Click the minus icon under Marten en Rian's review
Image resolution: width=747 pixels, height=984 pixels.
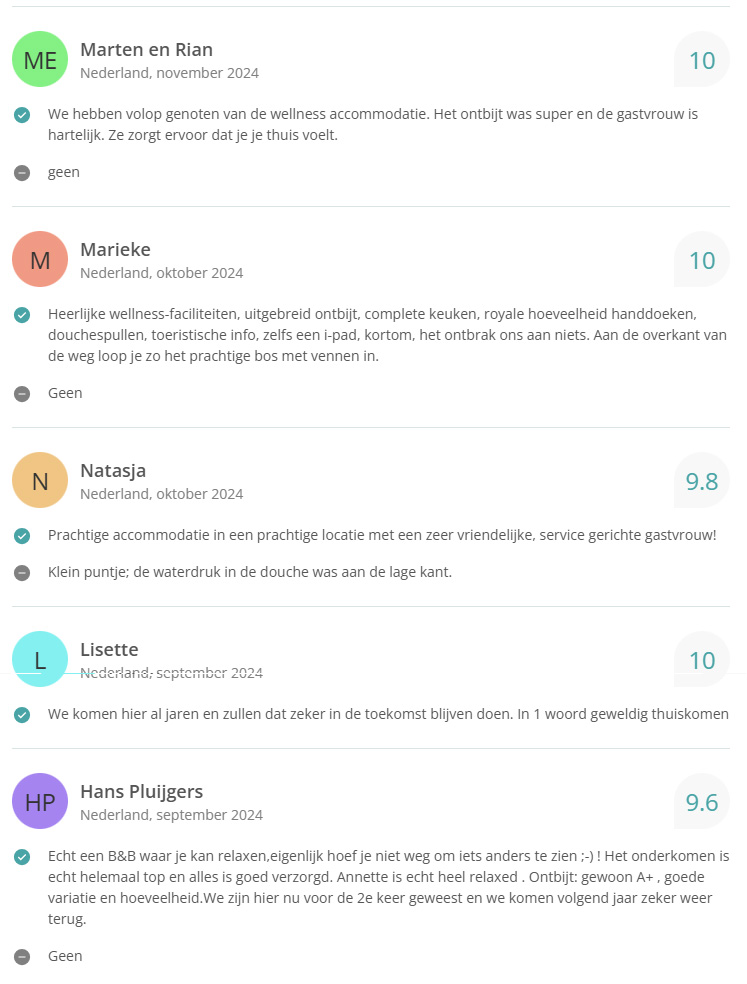coord(22,173)
